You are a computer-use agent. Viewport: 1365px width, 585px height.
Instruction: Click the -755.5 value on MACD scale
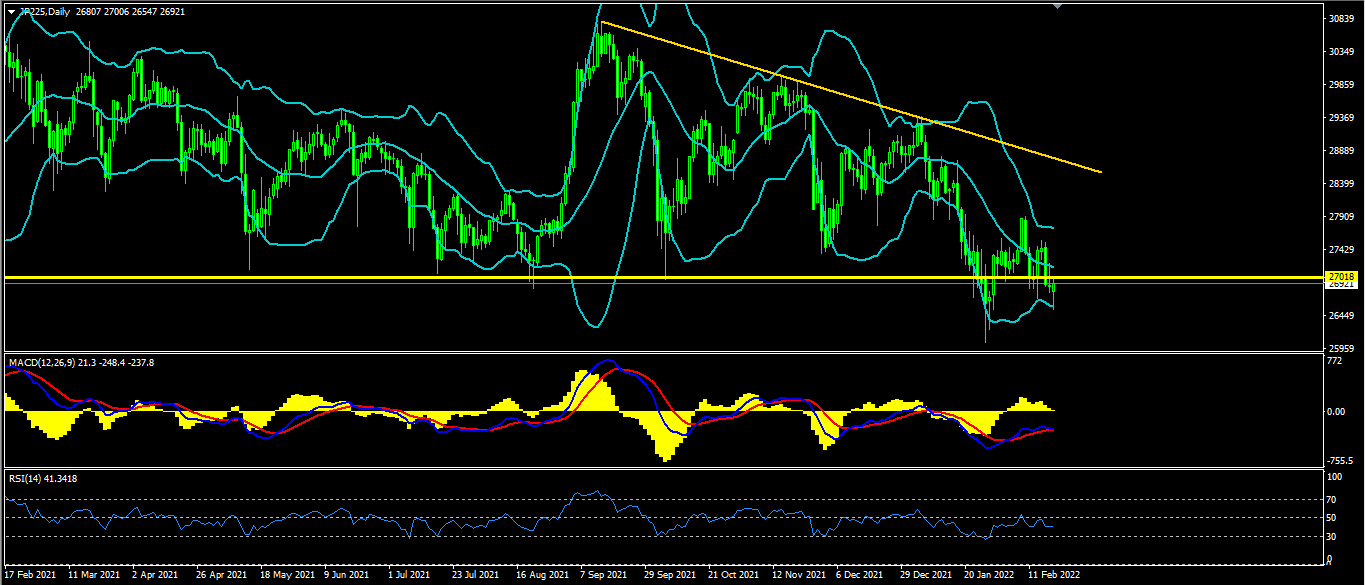coord(1338,461)
